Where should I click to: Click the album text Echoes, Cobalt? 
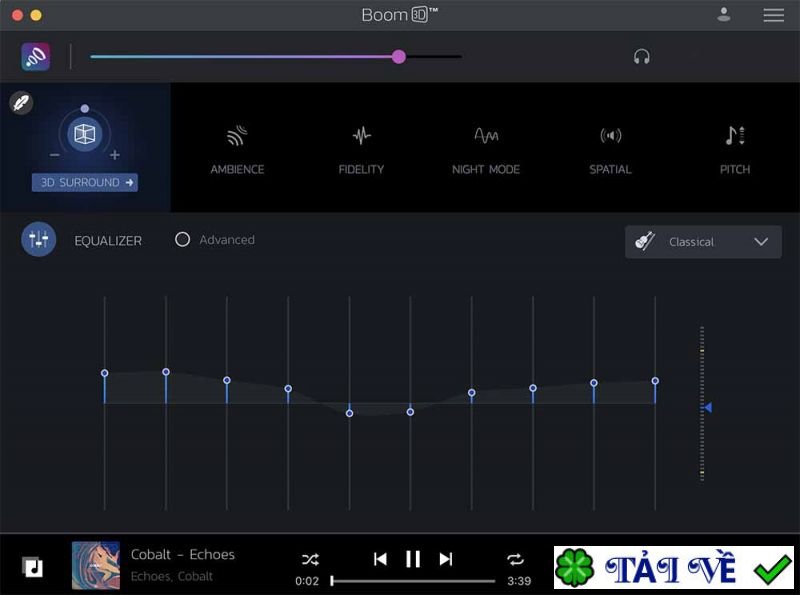pos(171,576)
